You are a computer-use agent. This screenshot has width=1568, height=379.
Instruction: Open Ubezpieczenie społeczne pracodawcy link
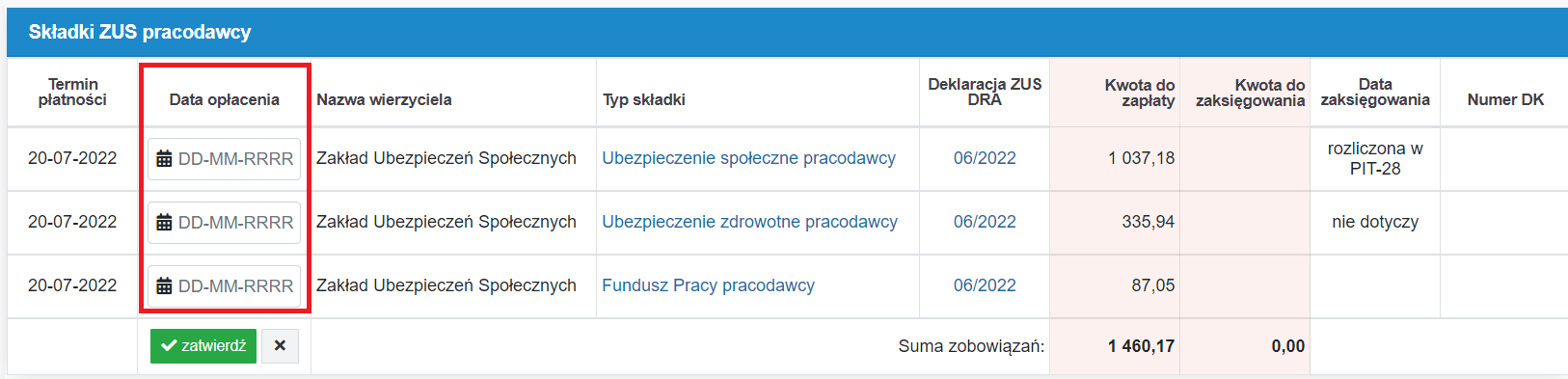click(x=748, y=158)
